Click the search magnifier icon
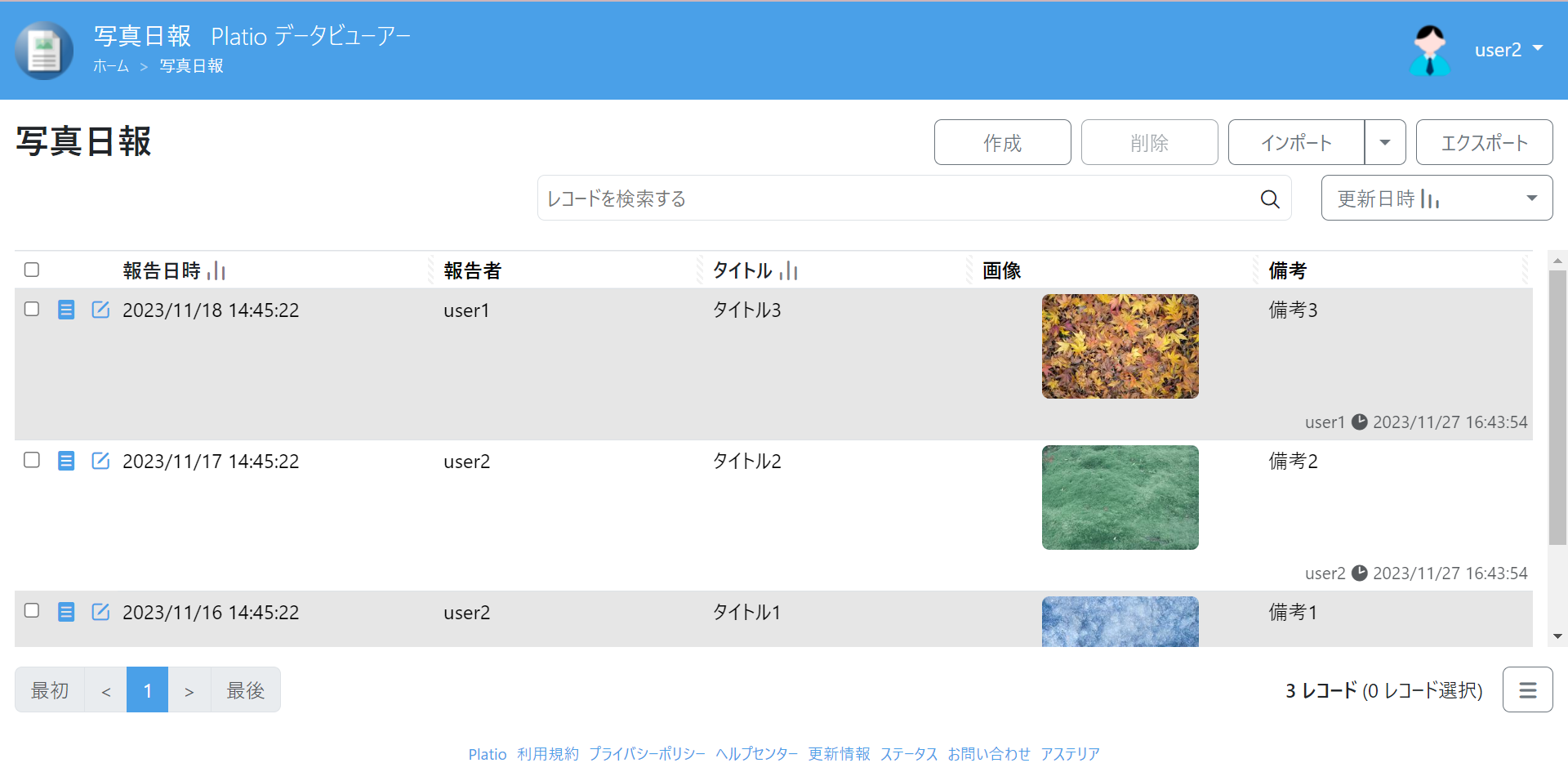 click(x=1269, y=198)
